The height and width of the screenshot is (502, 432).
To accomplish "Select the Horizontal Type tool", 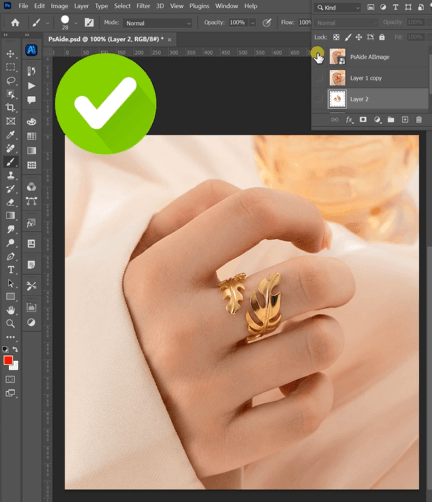I will [10, 270].
